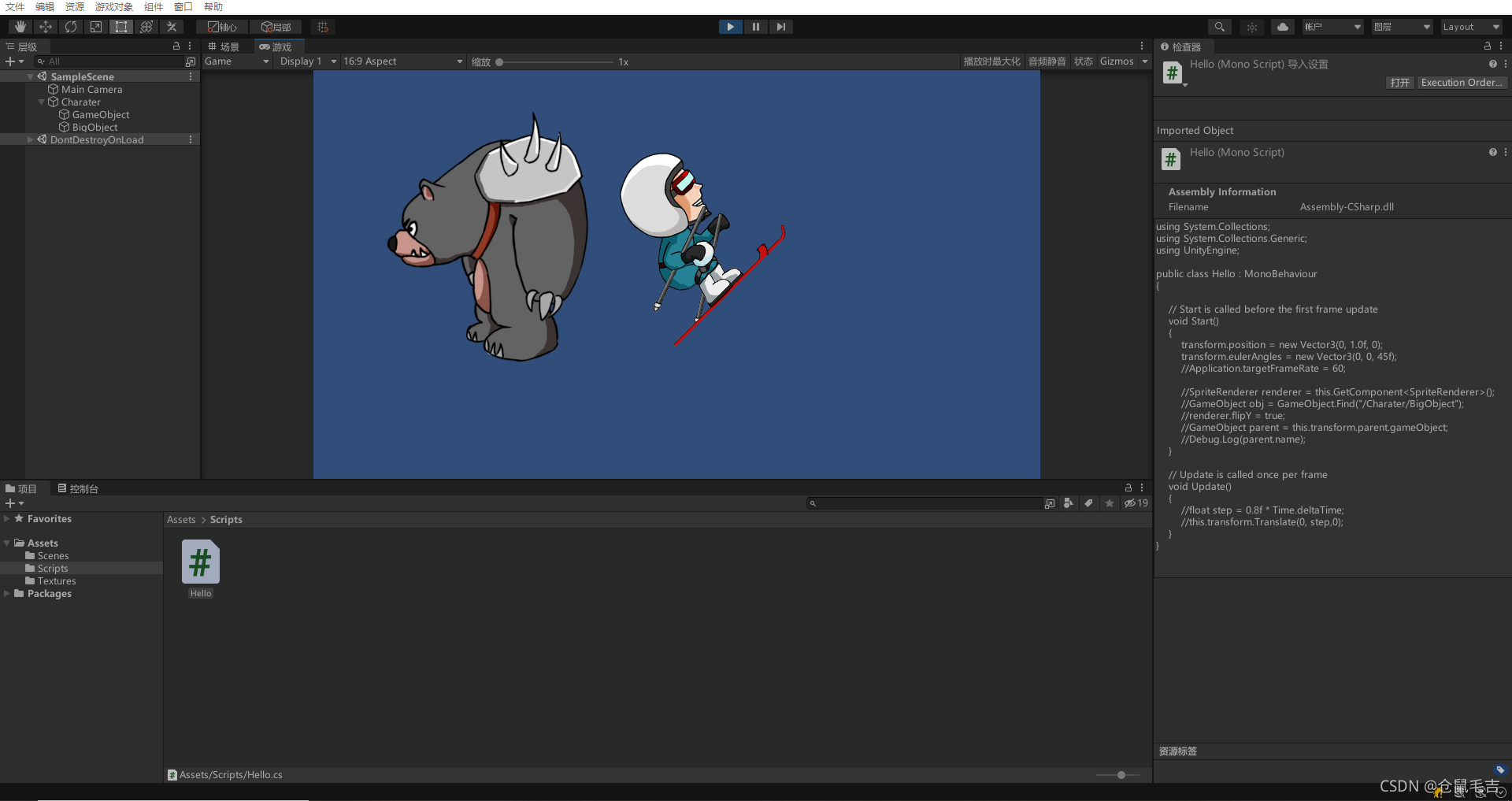
Task: Toggle Hierarchy panel lock
Action: [x=176, y=46]
